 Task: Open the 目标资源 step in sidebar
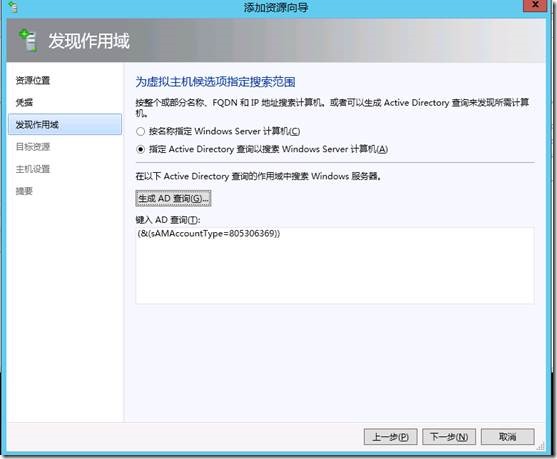coord(33,147)
